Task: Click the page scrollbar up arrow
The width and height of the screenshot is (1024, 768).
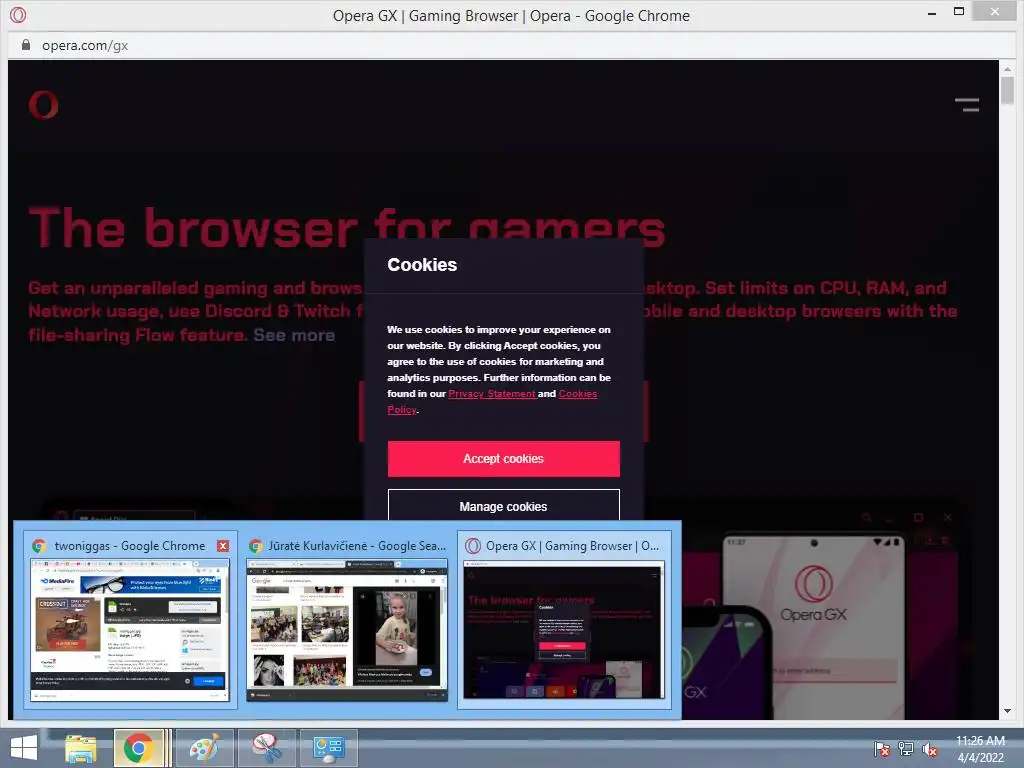Action: pos(1007,68)
